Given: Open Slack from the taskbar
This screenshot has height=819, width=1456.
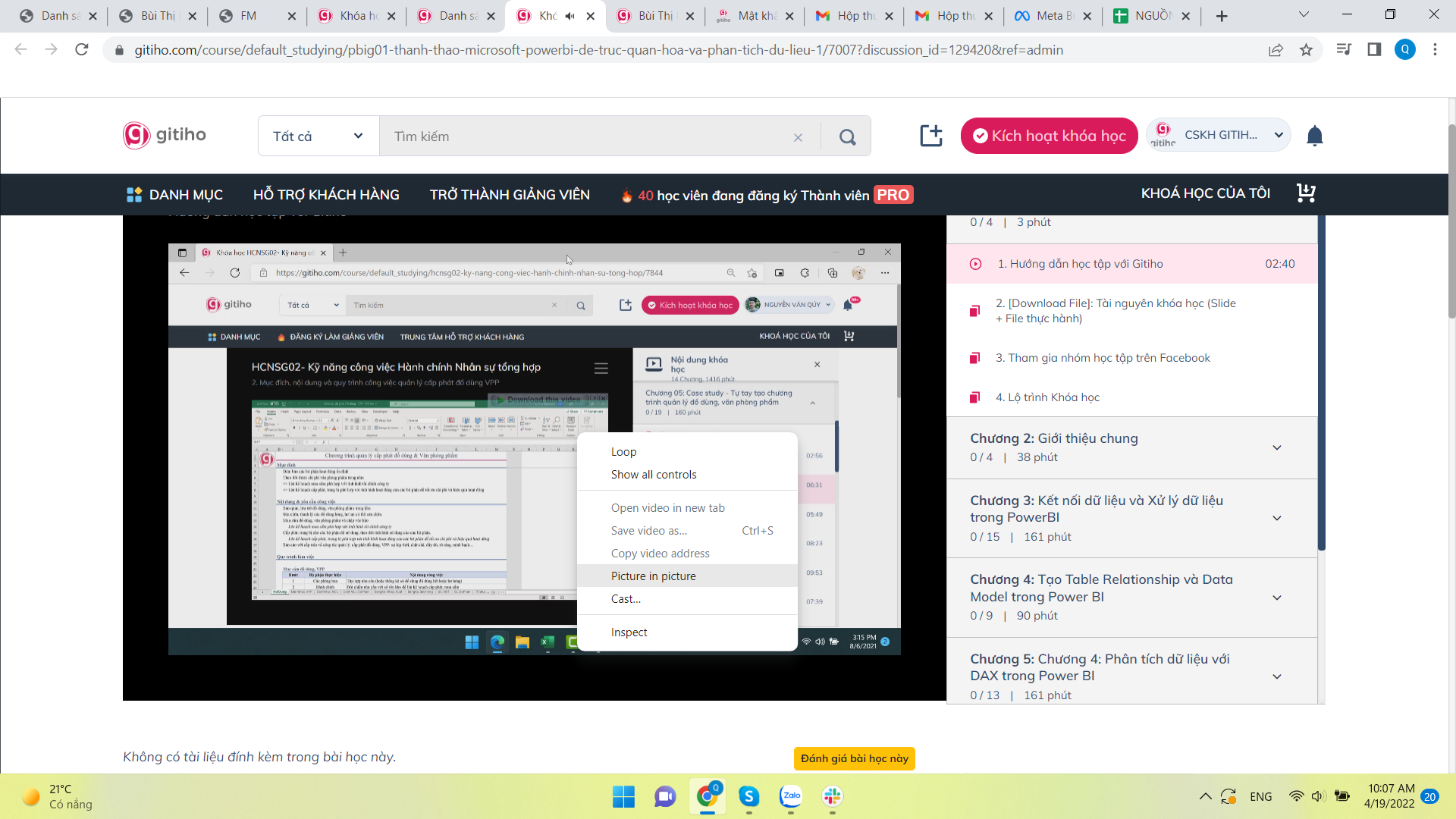Looking at the screenshot, I should pos(833,796).
